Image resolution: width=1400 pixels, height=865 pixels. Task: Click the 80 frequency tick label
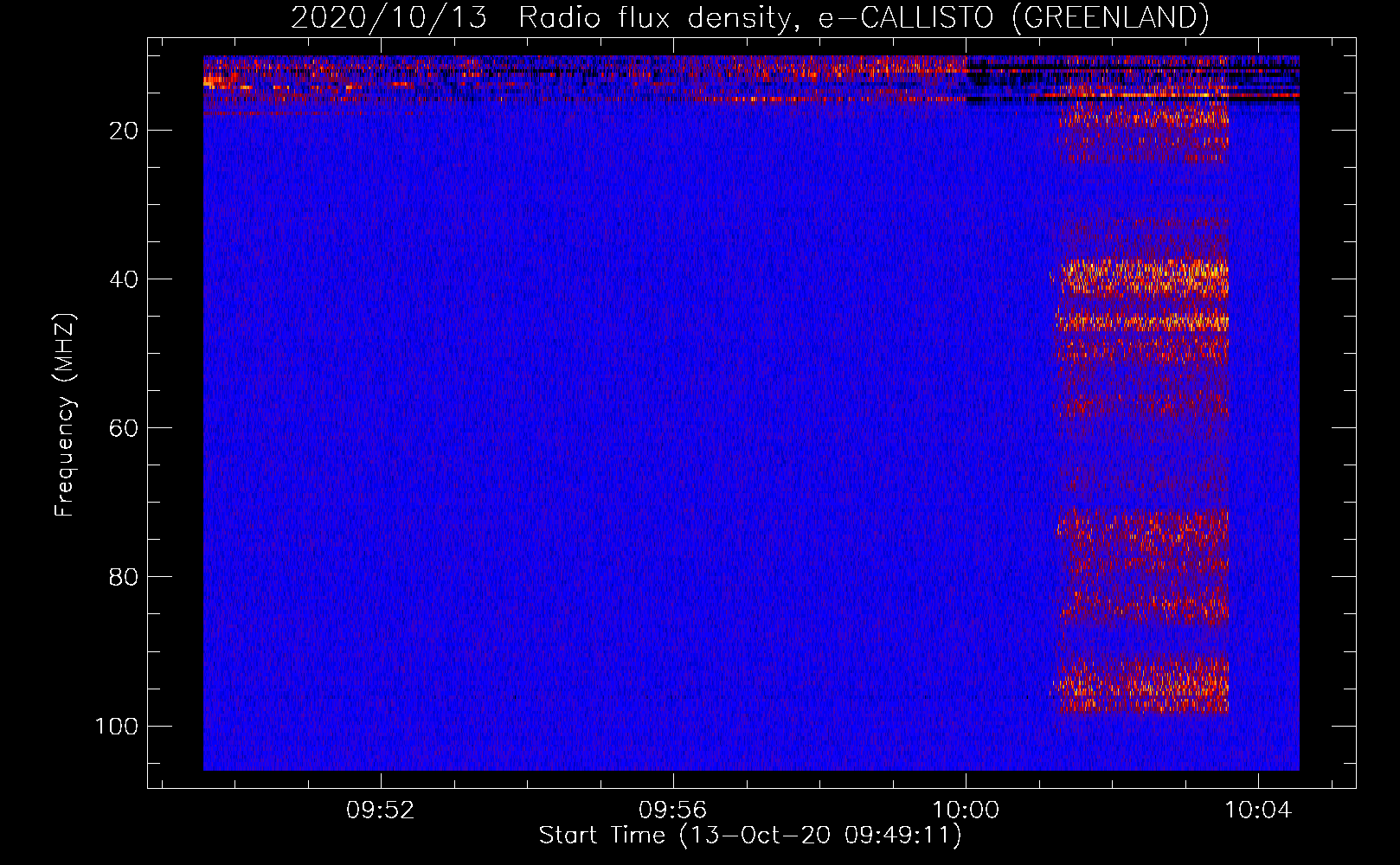124,577
